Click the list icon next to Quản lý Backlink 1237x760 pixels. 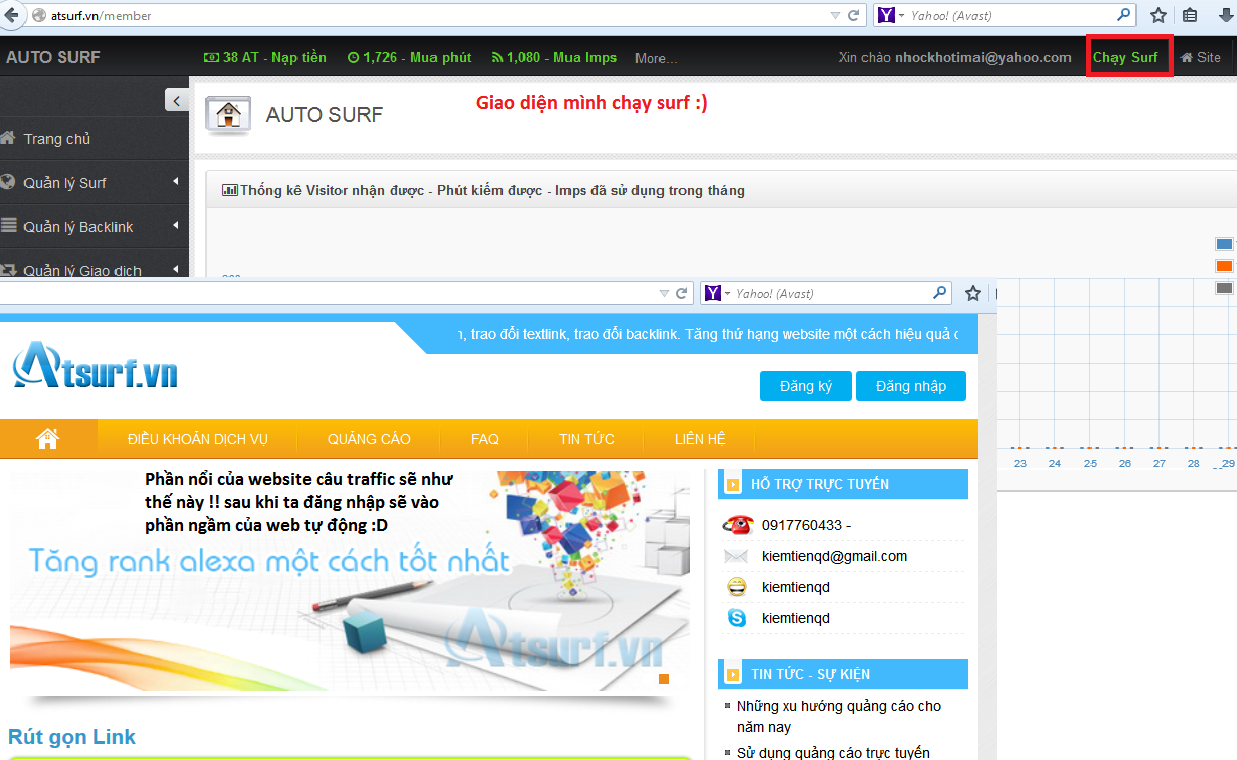click(8, 226)
